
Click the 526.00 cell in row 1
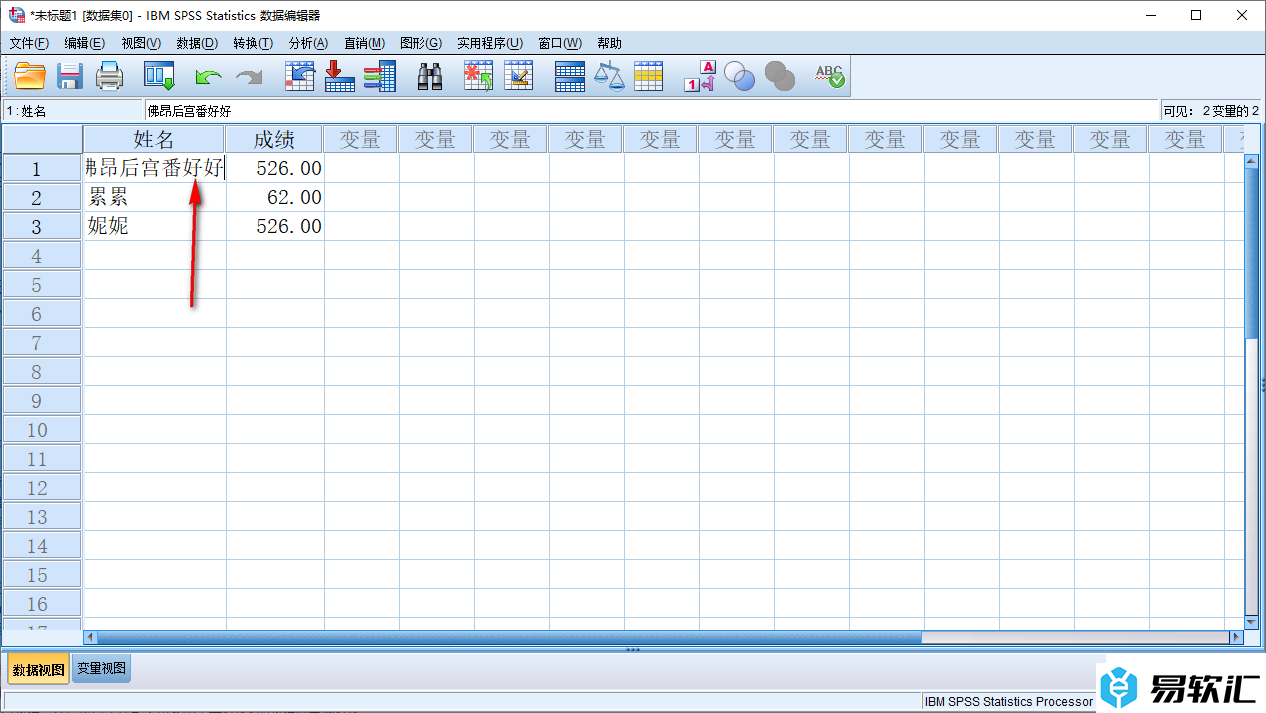coord(275,168)
